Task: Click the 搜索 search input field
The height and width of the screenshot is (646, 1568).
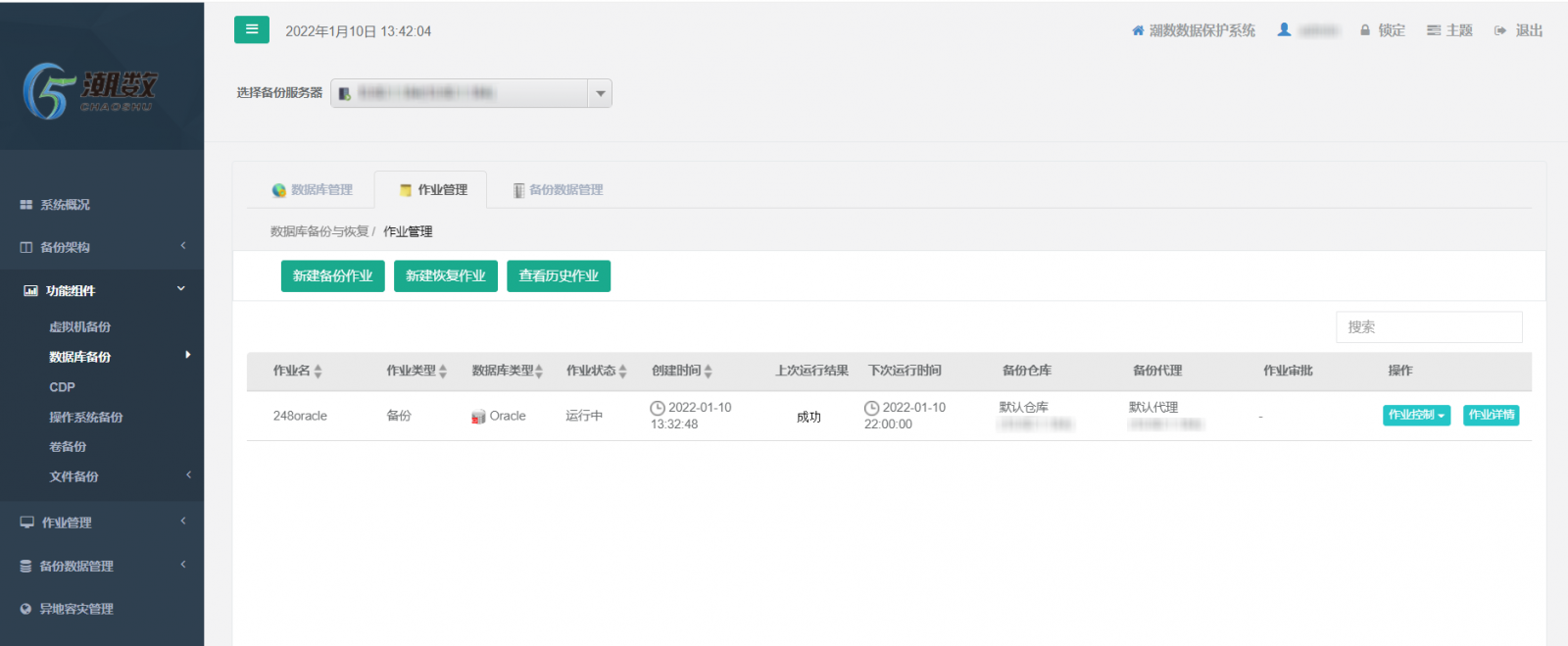Action: pyautogui.click(x=1428, y=327)
